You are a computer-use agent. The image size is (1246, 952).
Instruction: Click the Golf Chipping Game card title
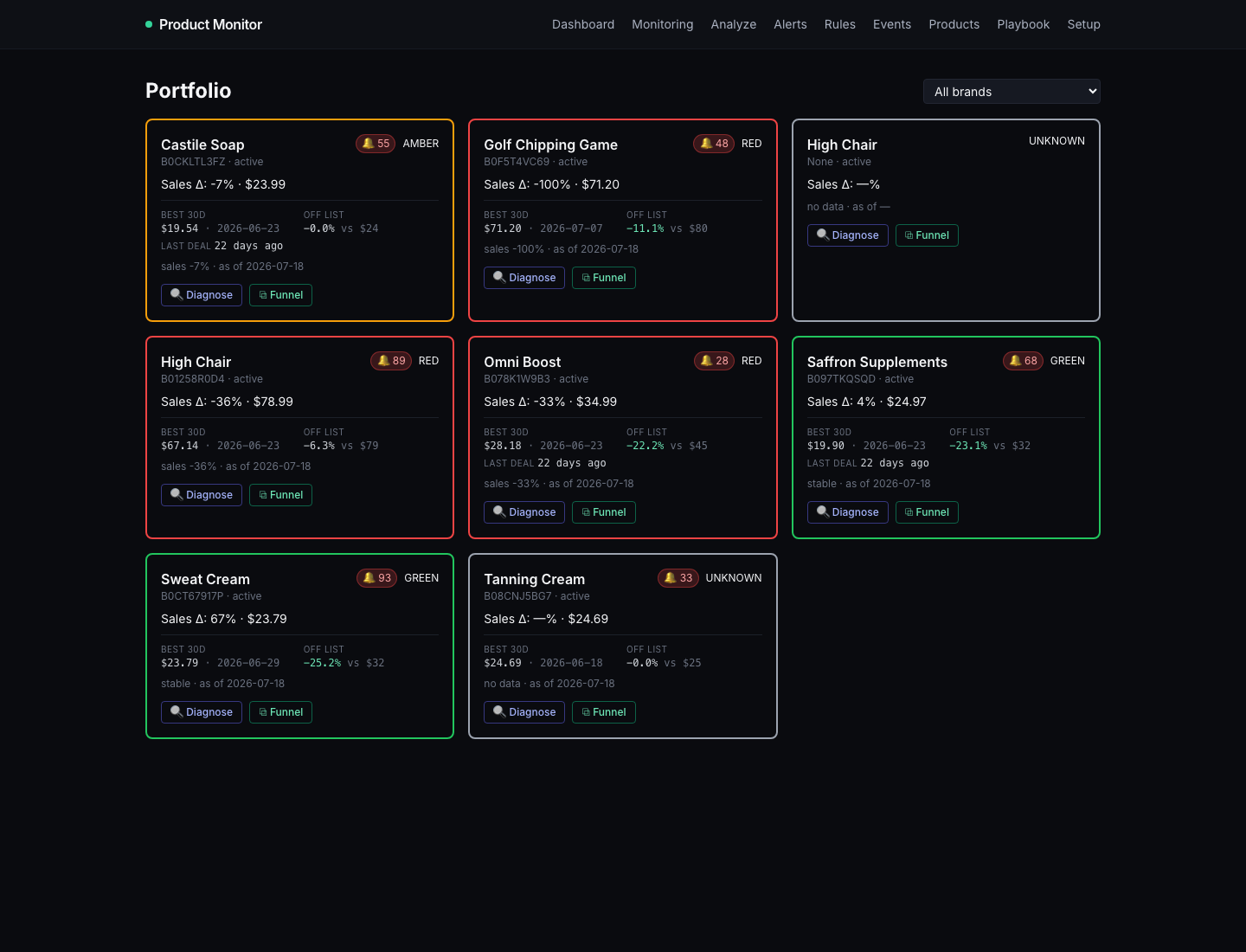click(x=551, y=145)
